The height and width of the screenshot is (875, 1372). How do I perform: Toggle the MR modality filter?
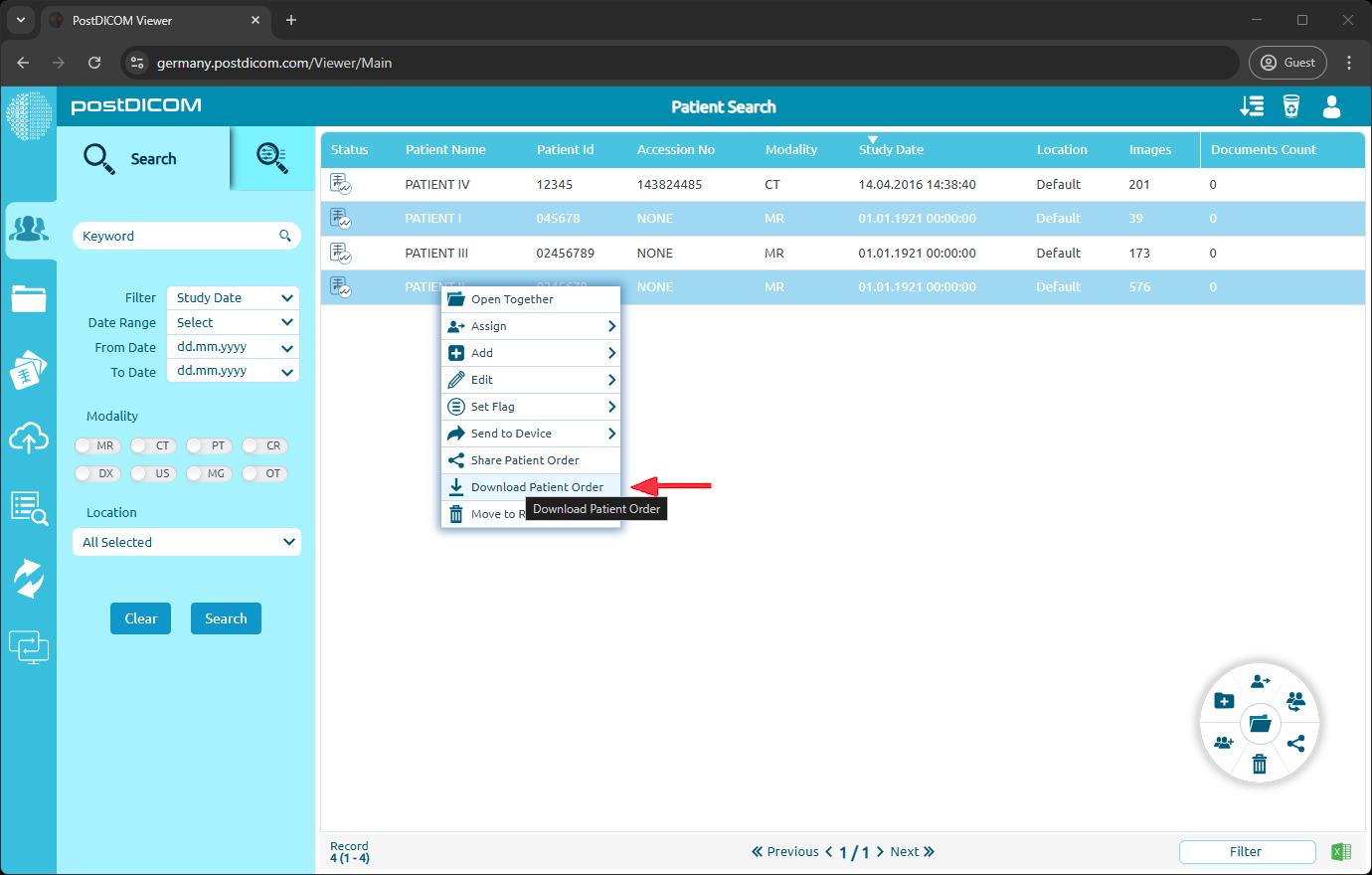coord(97,445)
